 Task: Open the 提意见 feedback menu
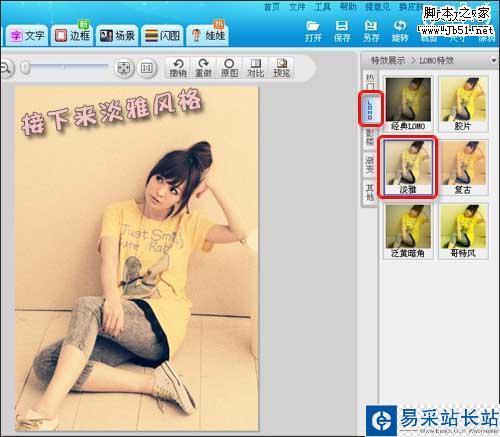coord(377,7)
